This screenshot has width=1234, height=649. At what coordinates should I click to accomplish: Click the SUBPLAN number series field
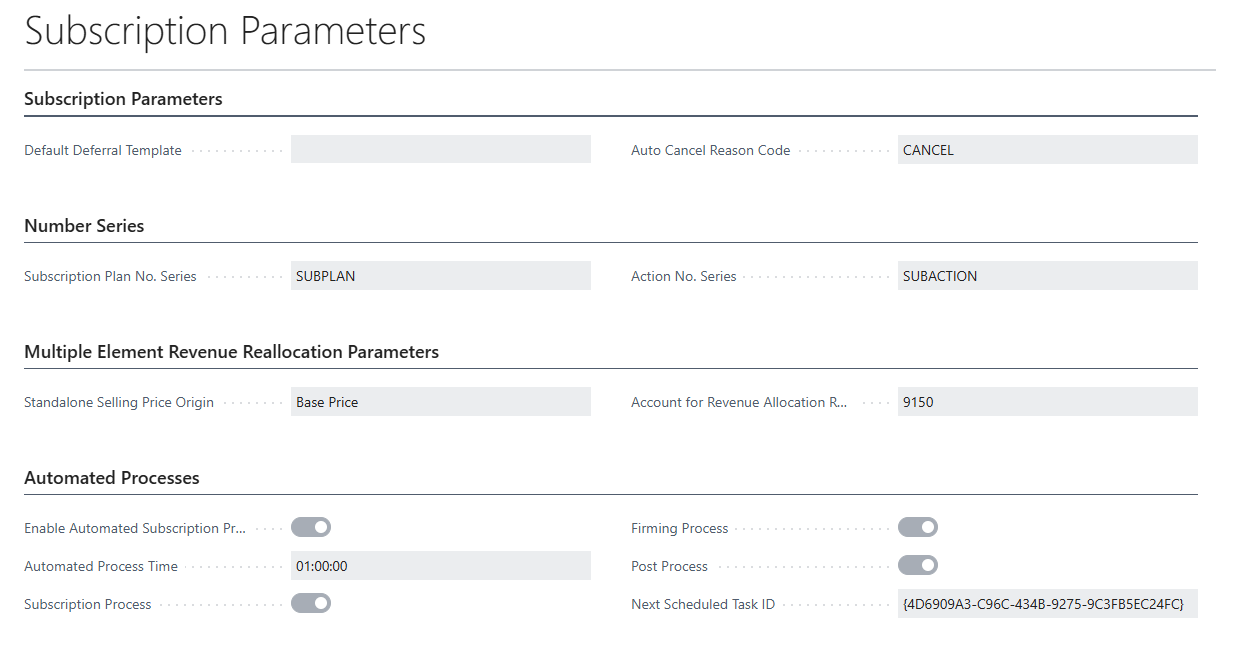pos(440,276)
